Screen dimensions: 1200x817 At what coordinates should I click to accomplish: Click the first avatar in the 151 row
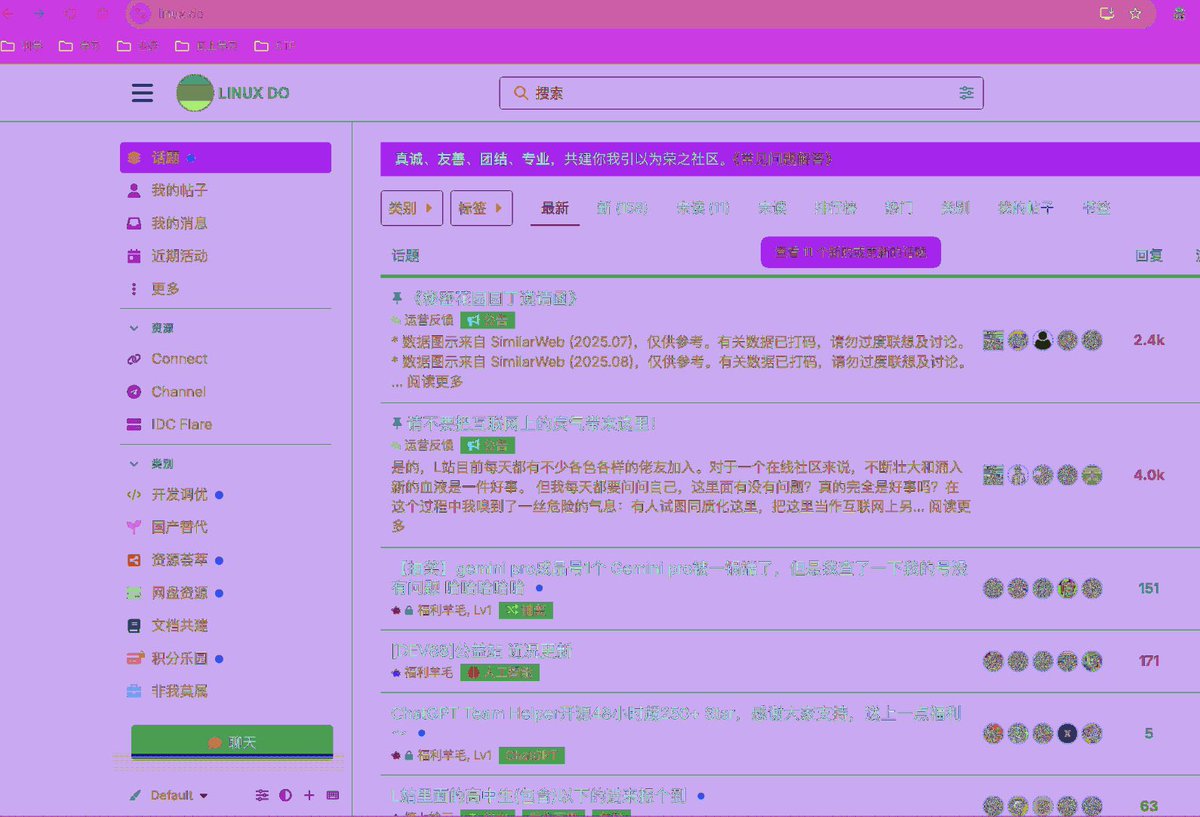pos(993,588)
